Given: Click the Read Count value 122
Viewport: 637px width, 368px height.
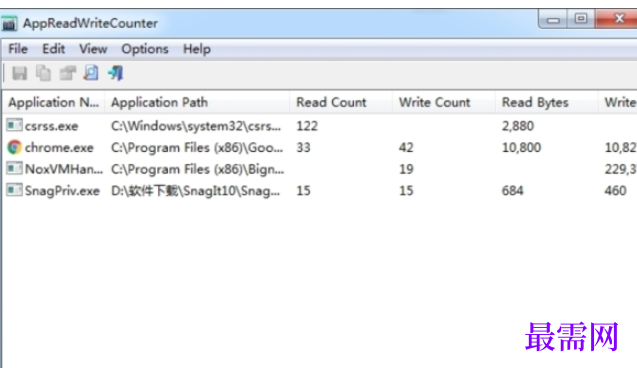Looking at the screenshot, I should pos(307,126).
